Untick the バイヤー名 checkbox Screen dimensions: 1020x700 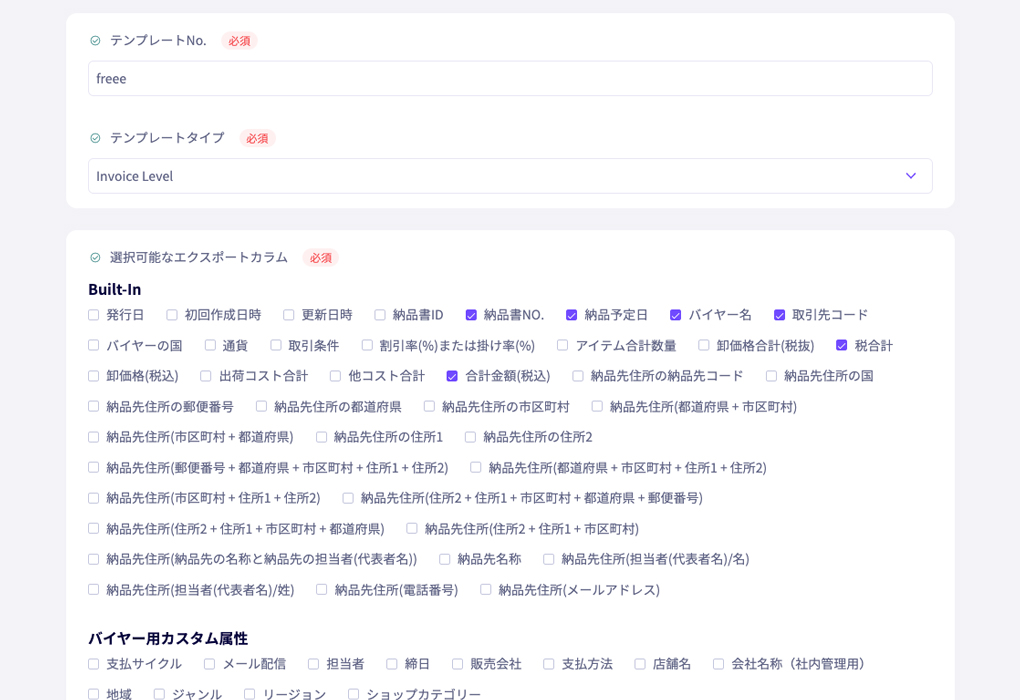tap(675, 315)
